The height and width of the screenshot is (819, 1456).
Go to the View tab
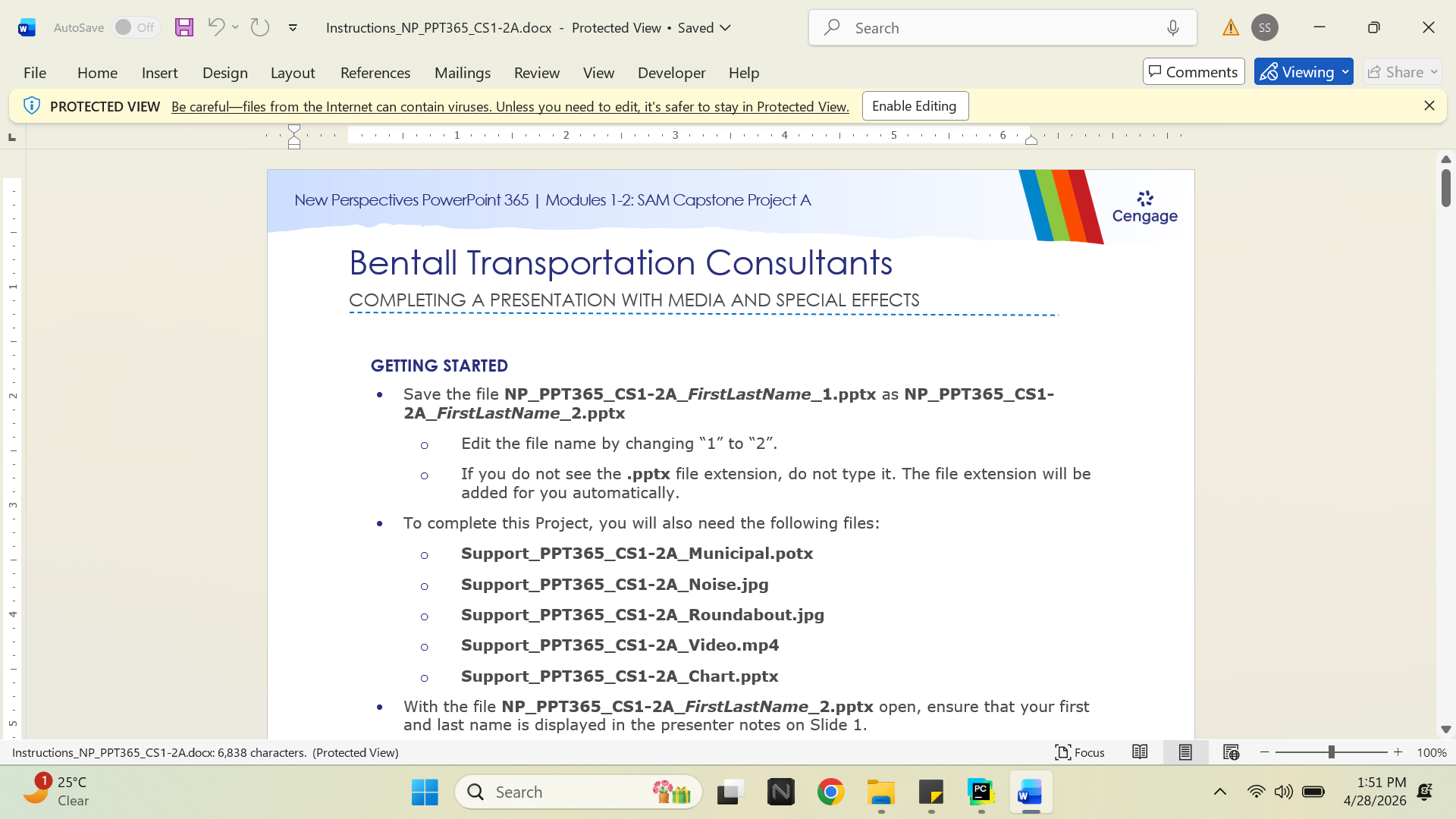(598, 73)
